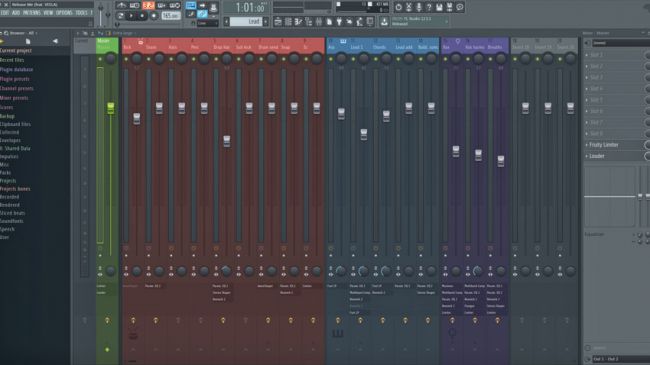Toggle the orange 3.2 countdown-before-recording button
The height and width of the screenshot is (365, 650).
[x=148, y=5]
